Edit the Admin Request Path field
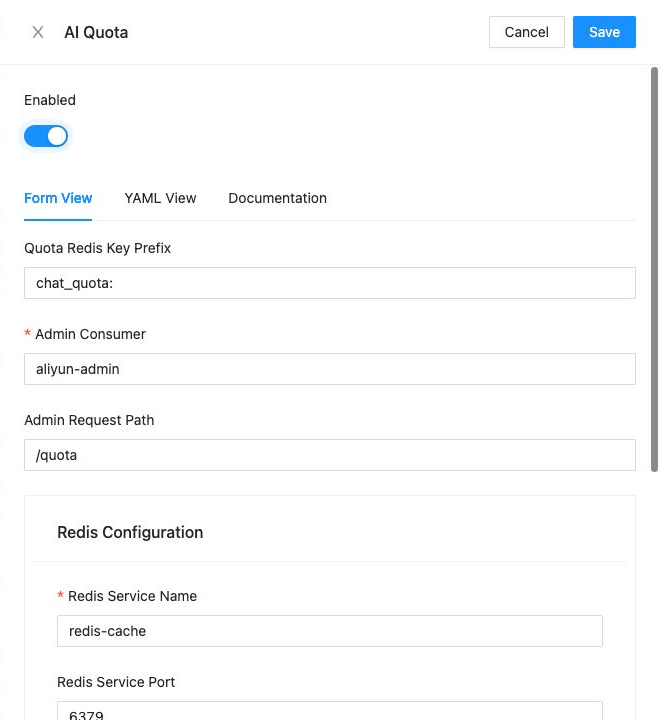 click(330, 455)
